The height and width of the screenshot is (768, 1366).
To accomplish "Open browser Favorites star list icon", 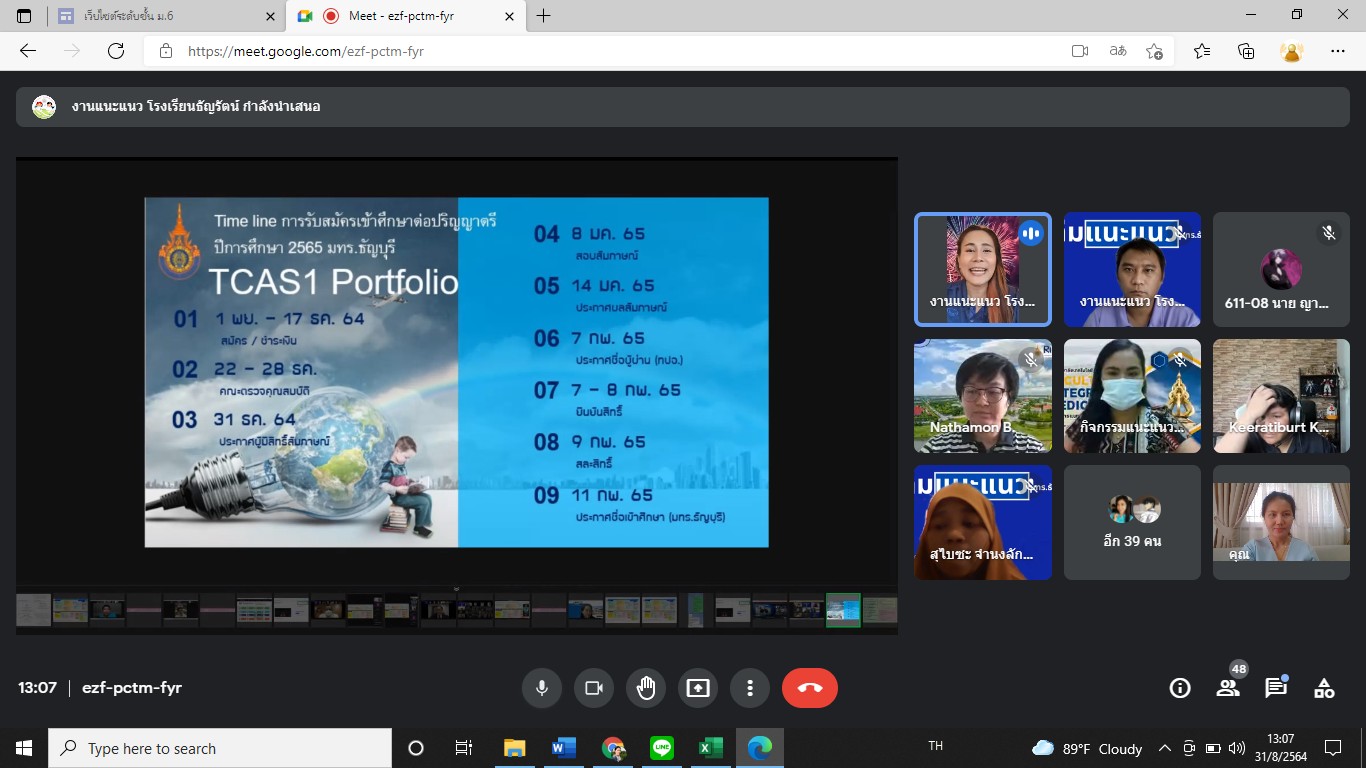I will (x=1202, y=51).
